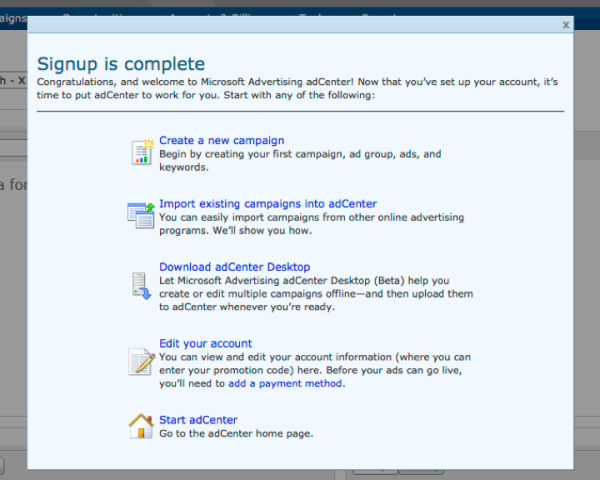Click the text starting 'Let Microsoft Advertising adCenter Desktop'
Screen dimensions: 600x480
click(316, 294)
